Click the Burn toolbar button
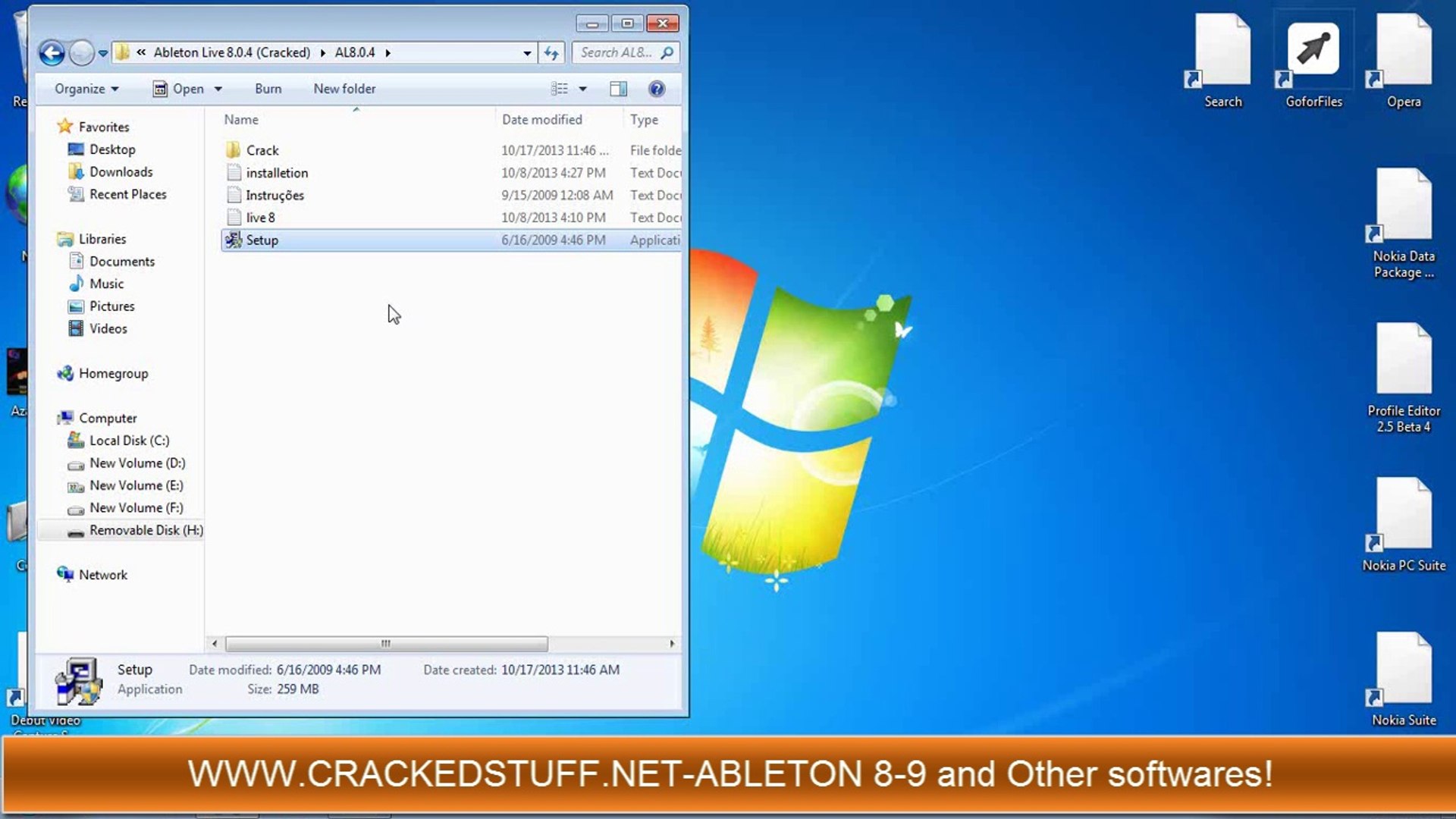 point(268,89)
